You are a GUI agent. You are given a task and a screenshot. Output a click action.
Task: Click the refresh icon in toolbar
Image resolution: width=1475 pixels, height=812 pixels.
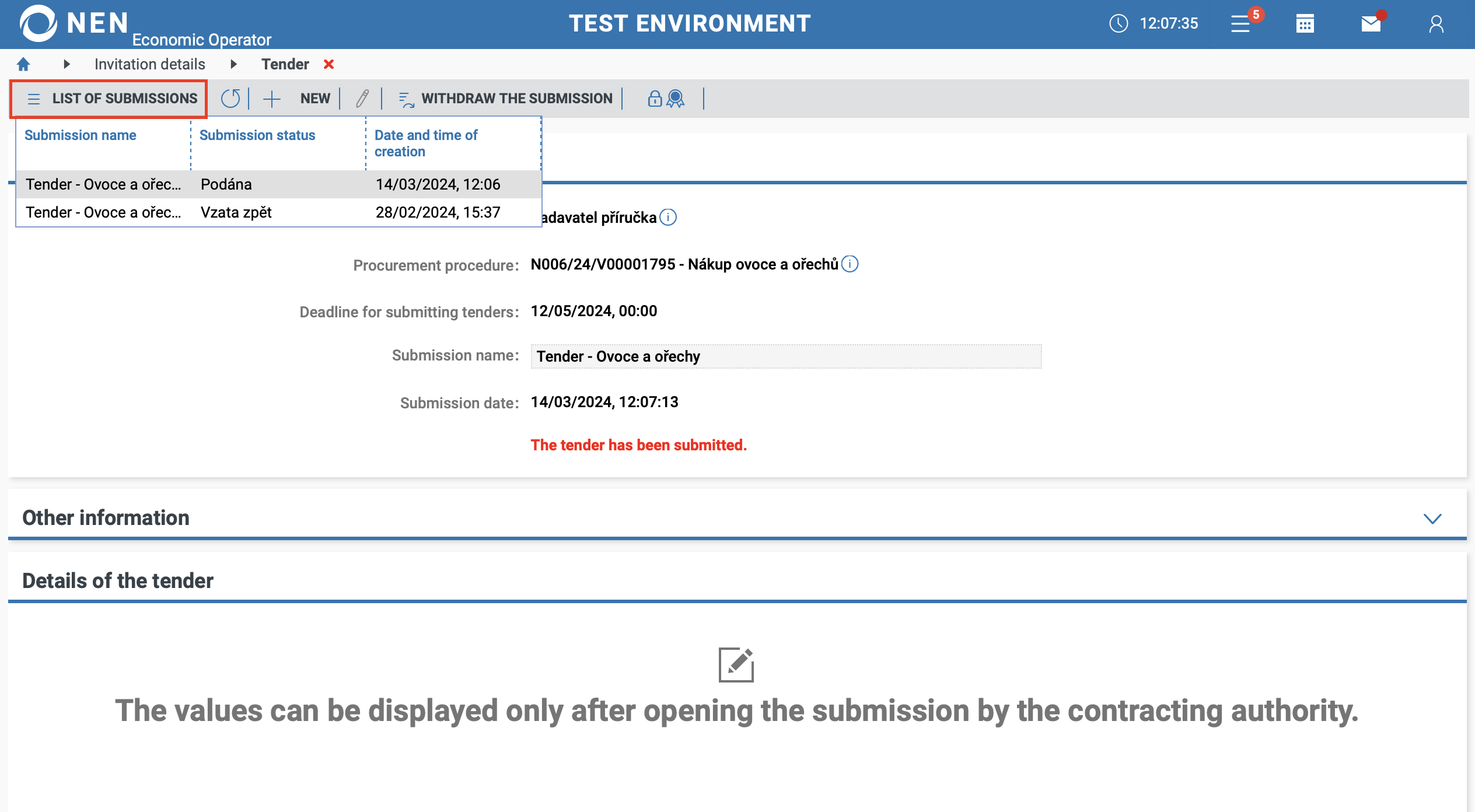(x=230, y=99)
